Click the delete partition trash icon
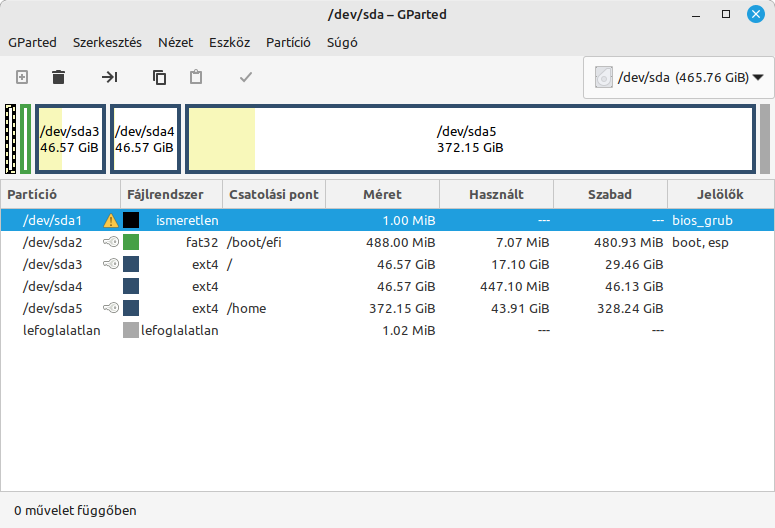Screen dimensions: 775x528 tap(58, 77)
